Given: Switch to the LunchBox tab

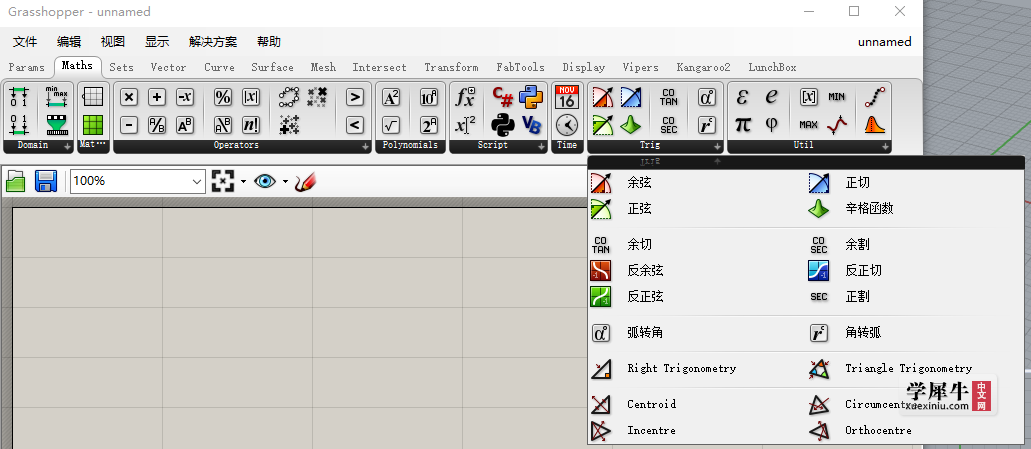Looking at the screenshot, I should (773, 67).
